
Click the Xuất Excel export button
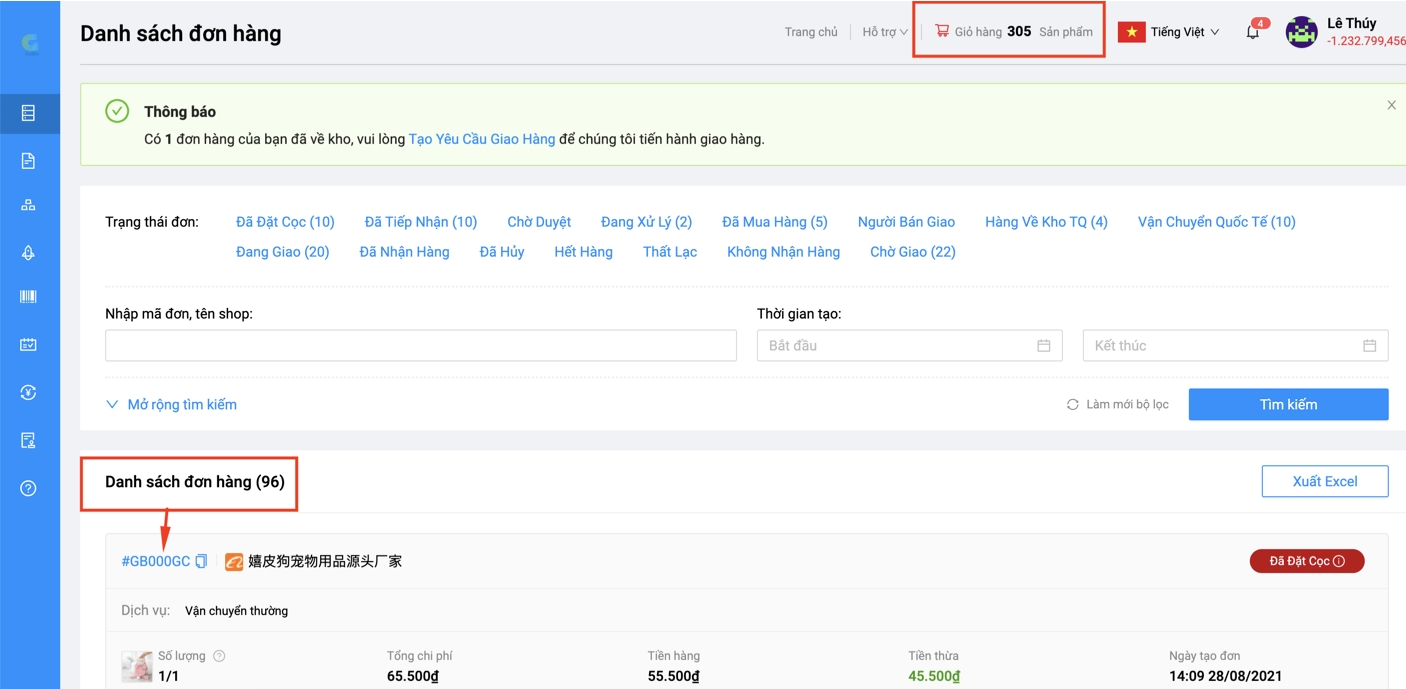coord(1324,481)
